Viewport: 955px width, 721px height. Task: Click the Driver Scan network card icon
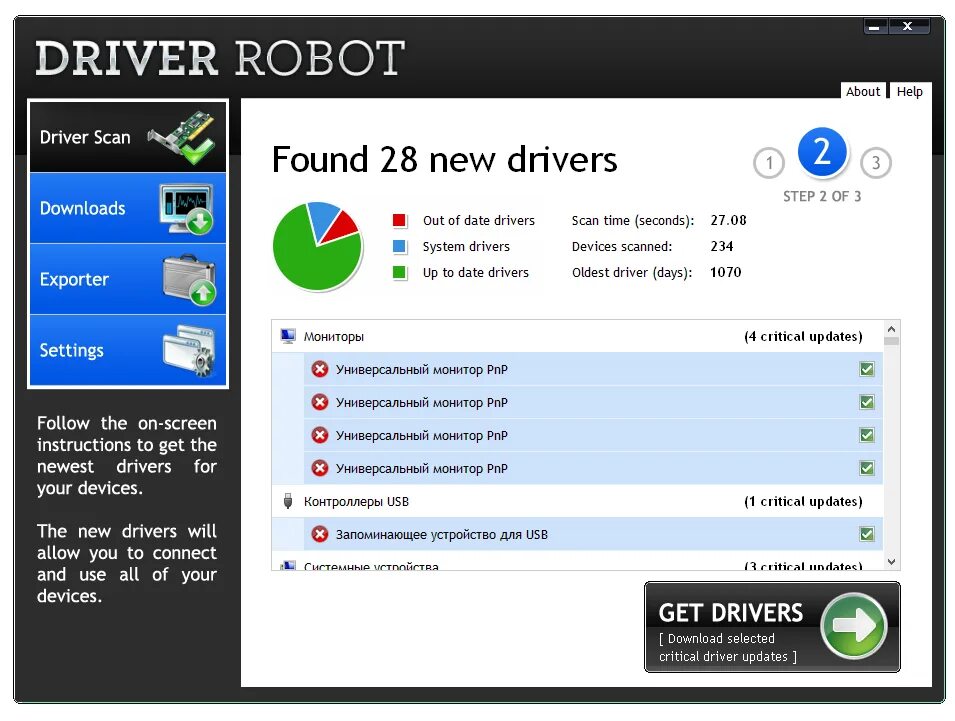pos(183,138)
